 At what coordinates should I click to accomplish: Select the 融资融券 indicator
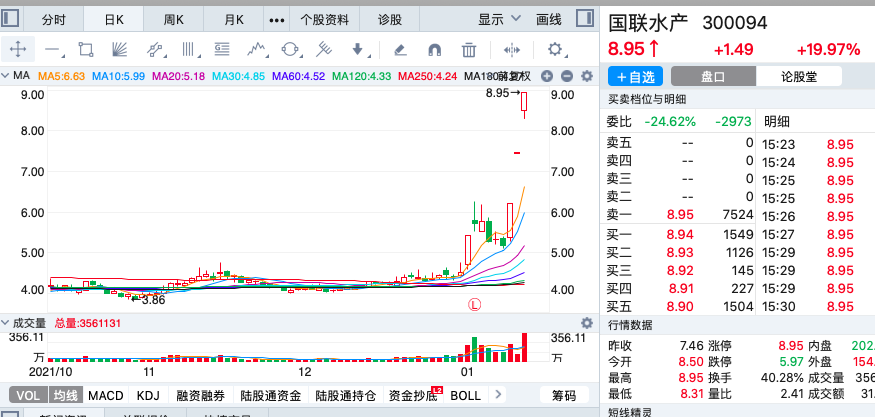tap(200, 396)
